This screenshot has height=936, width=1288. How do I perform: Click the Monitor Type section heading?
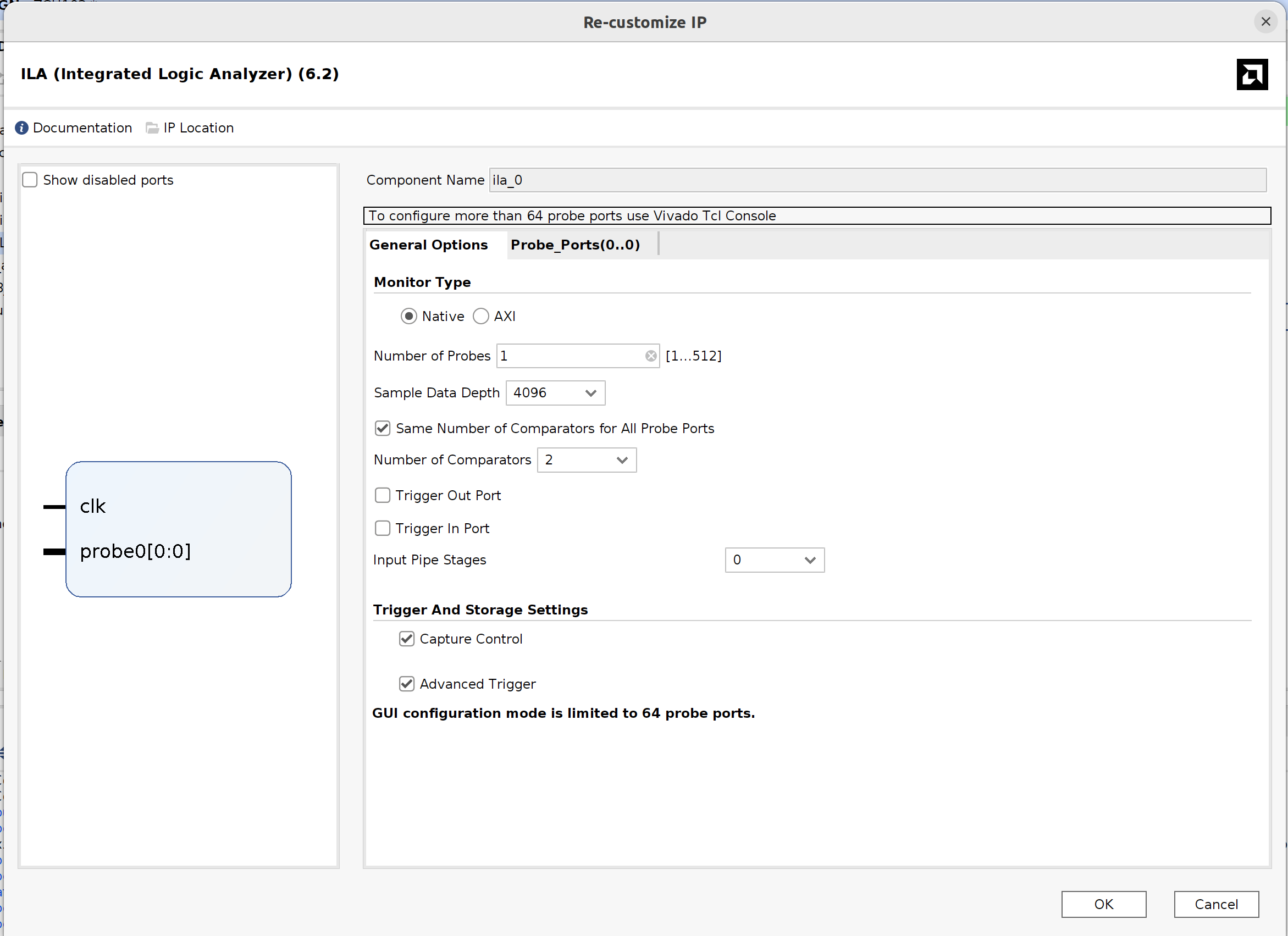click(423, 283)
